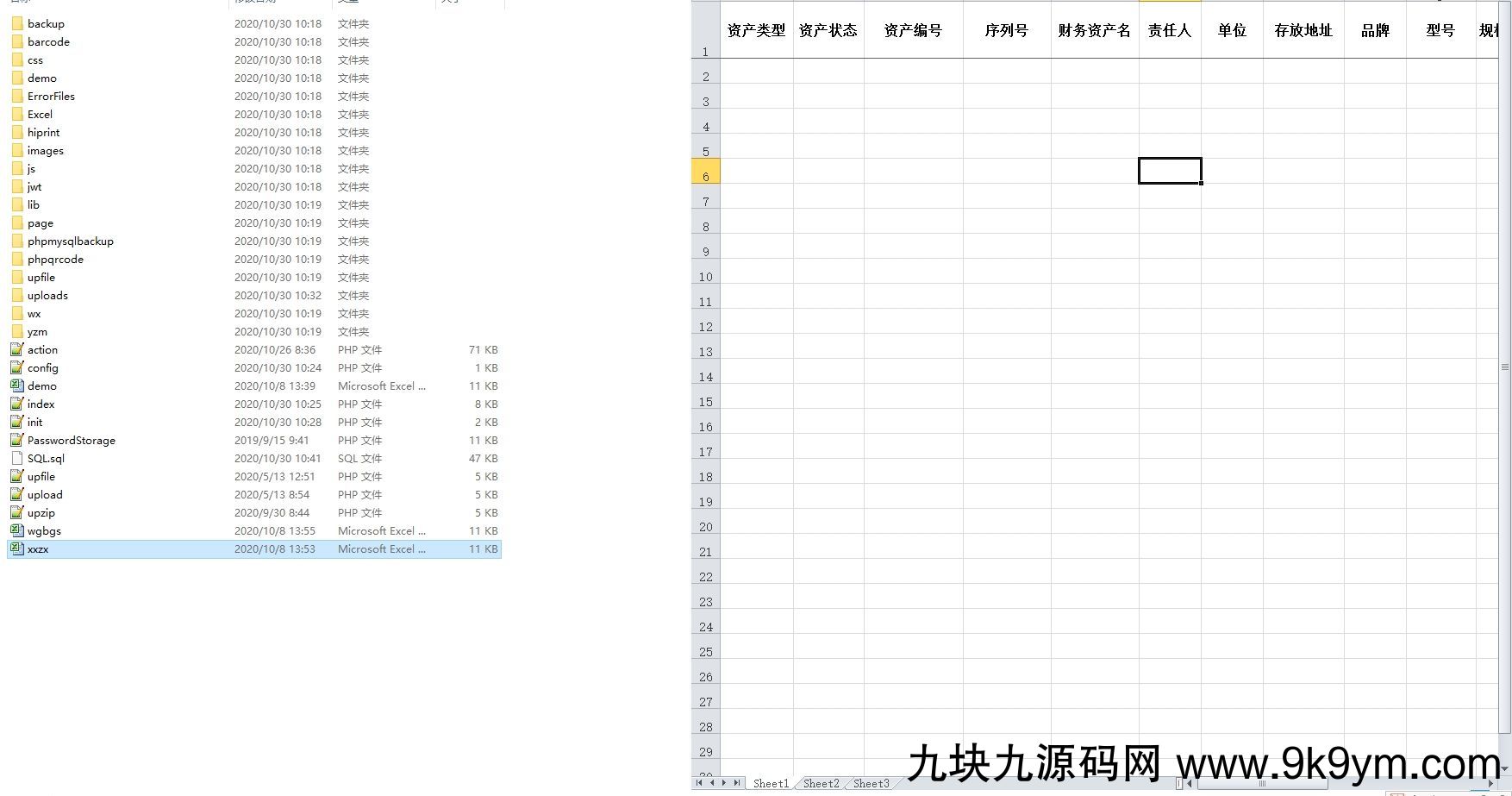Click the SQL.sql file icon

tap(17, 458)
